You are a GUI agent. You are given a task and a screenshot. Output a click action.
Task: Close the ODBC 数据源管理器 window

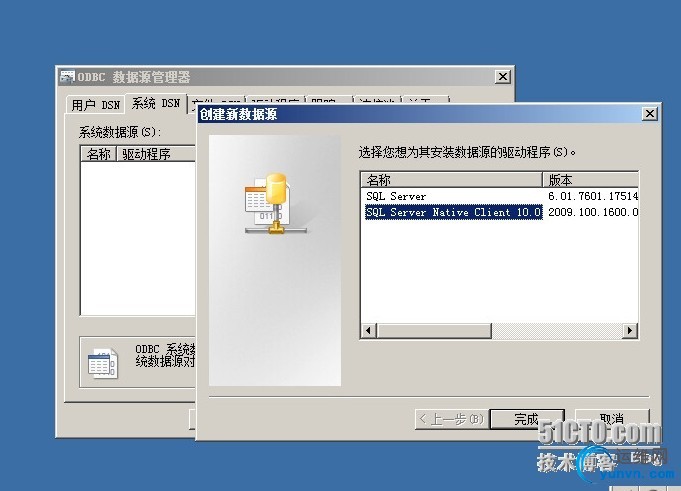[x=502, y=77]
